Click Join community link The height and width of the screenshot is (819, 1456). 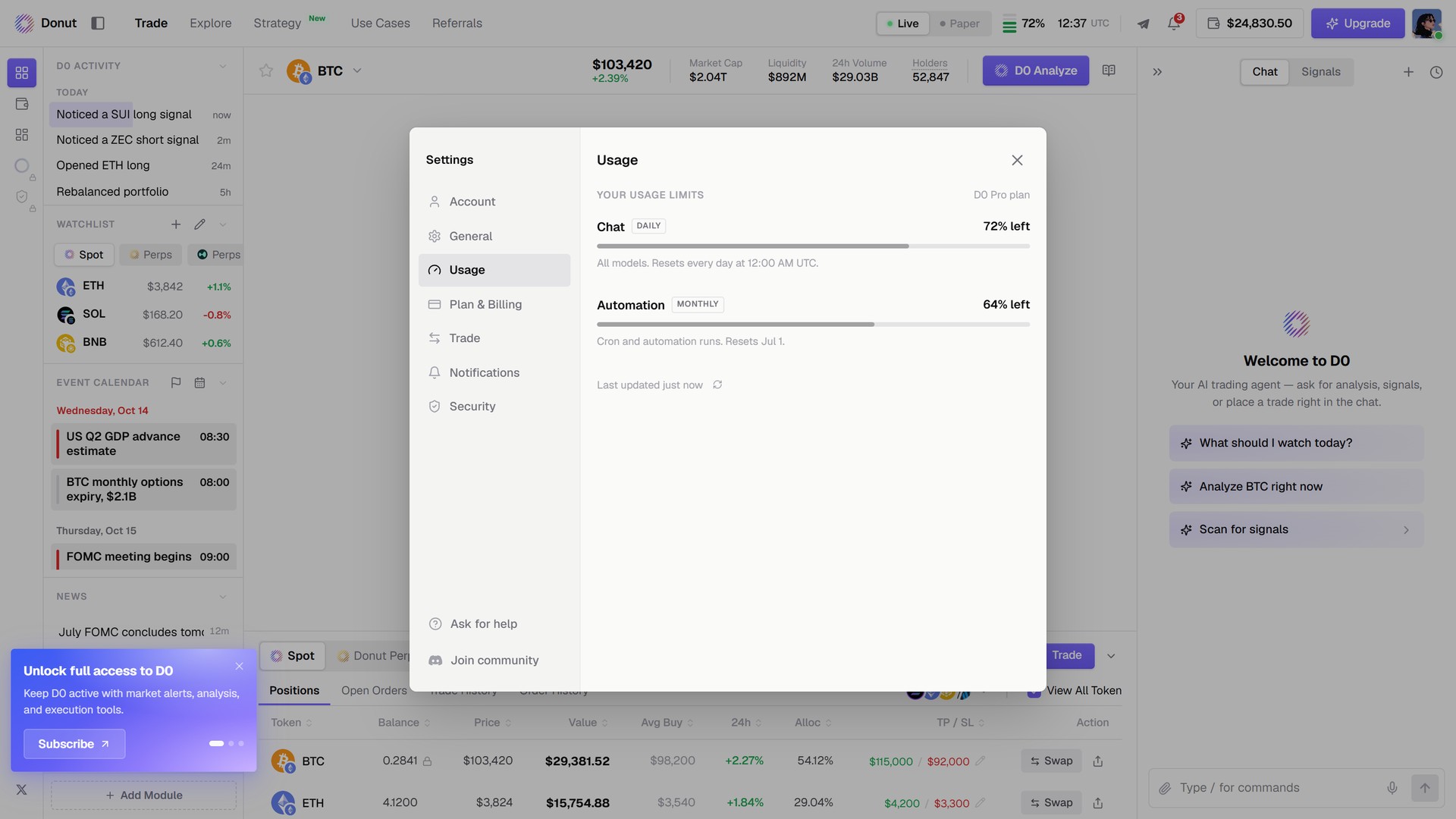point(484,661)
